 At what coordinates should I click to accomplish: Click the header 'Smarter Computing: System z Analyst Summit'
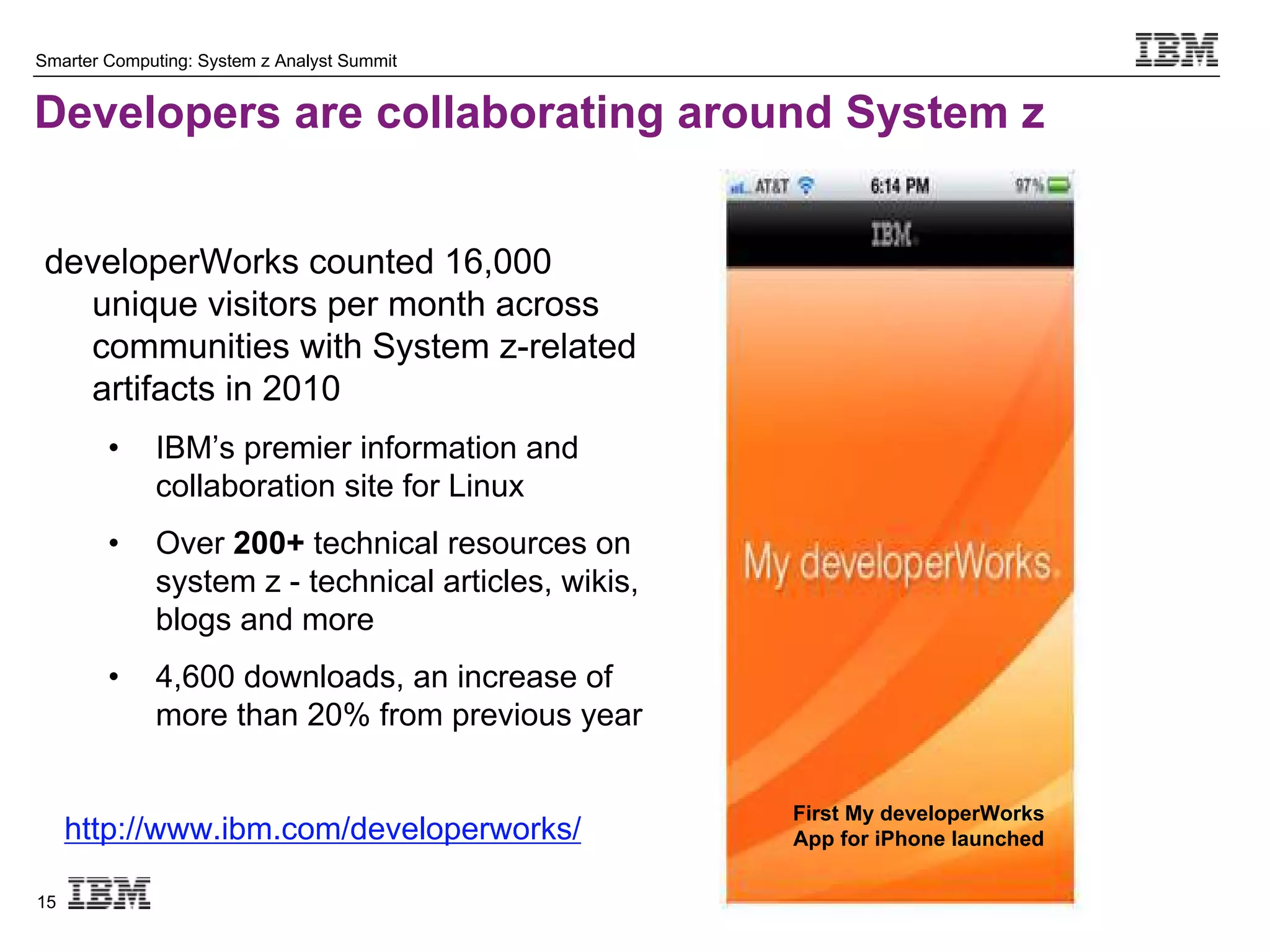tap(216, 61)
